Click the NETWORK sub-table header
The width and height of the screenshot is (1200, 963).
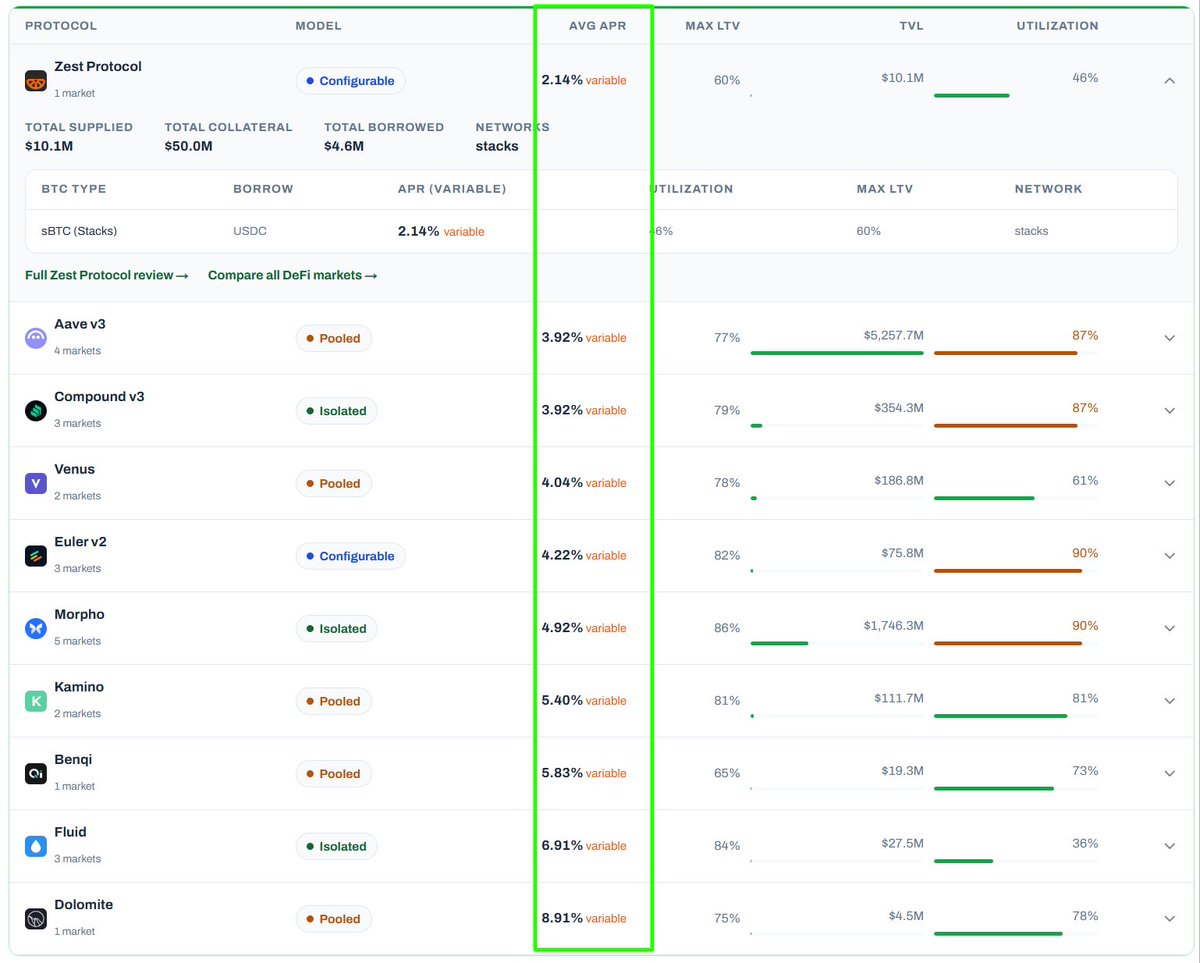tap(1048, 189)
